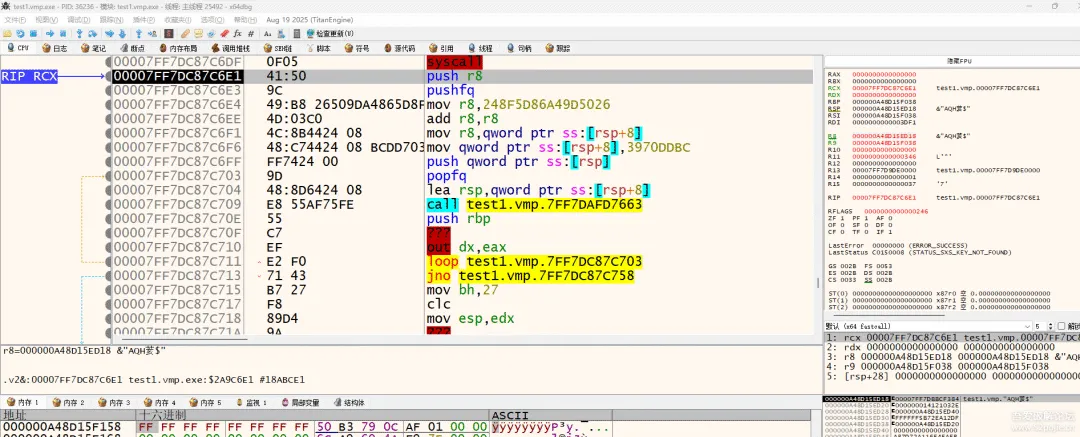The image size is (1080, 437).
Task: Click the Trace Into icon
Action: [x=110, y=34]
